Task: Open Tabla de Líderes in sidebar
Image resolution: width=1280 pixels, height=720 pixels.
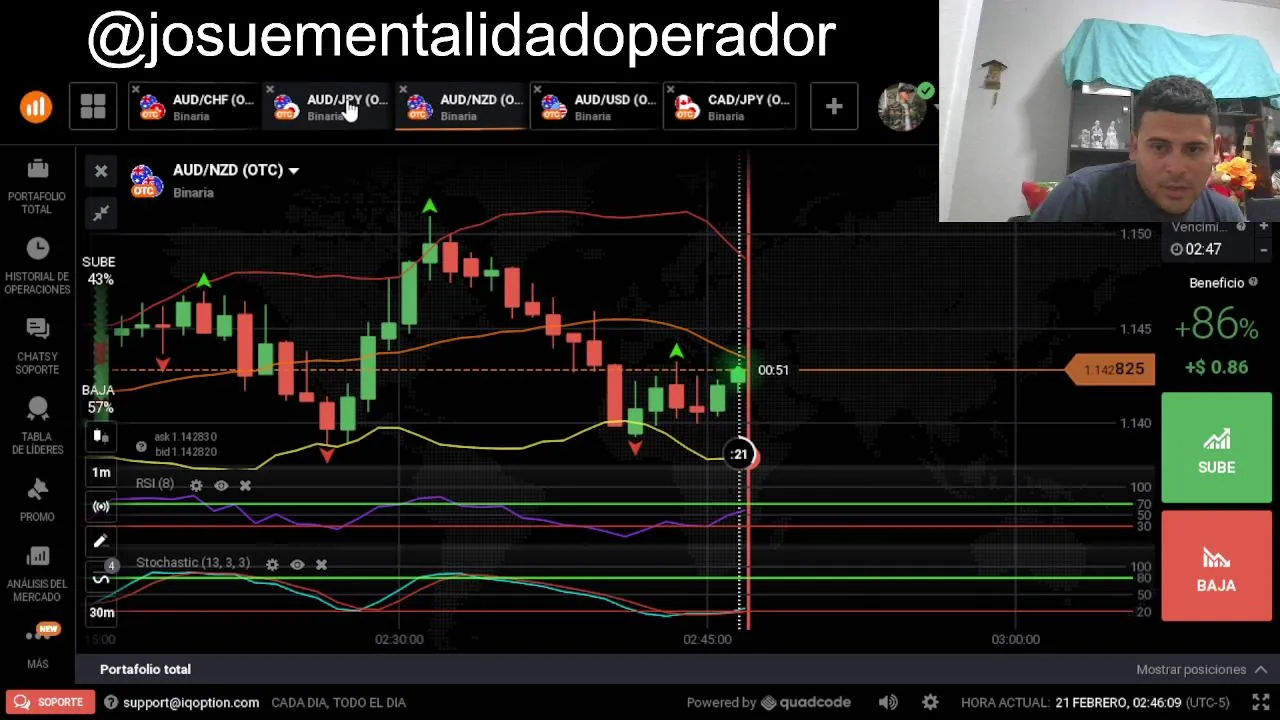Action: (37, 427)
